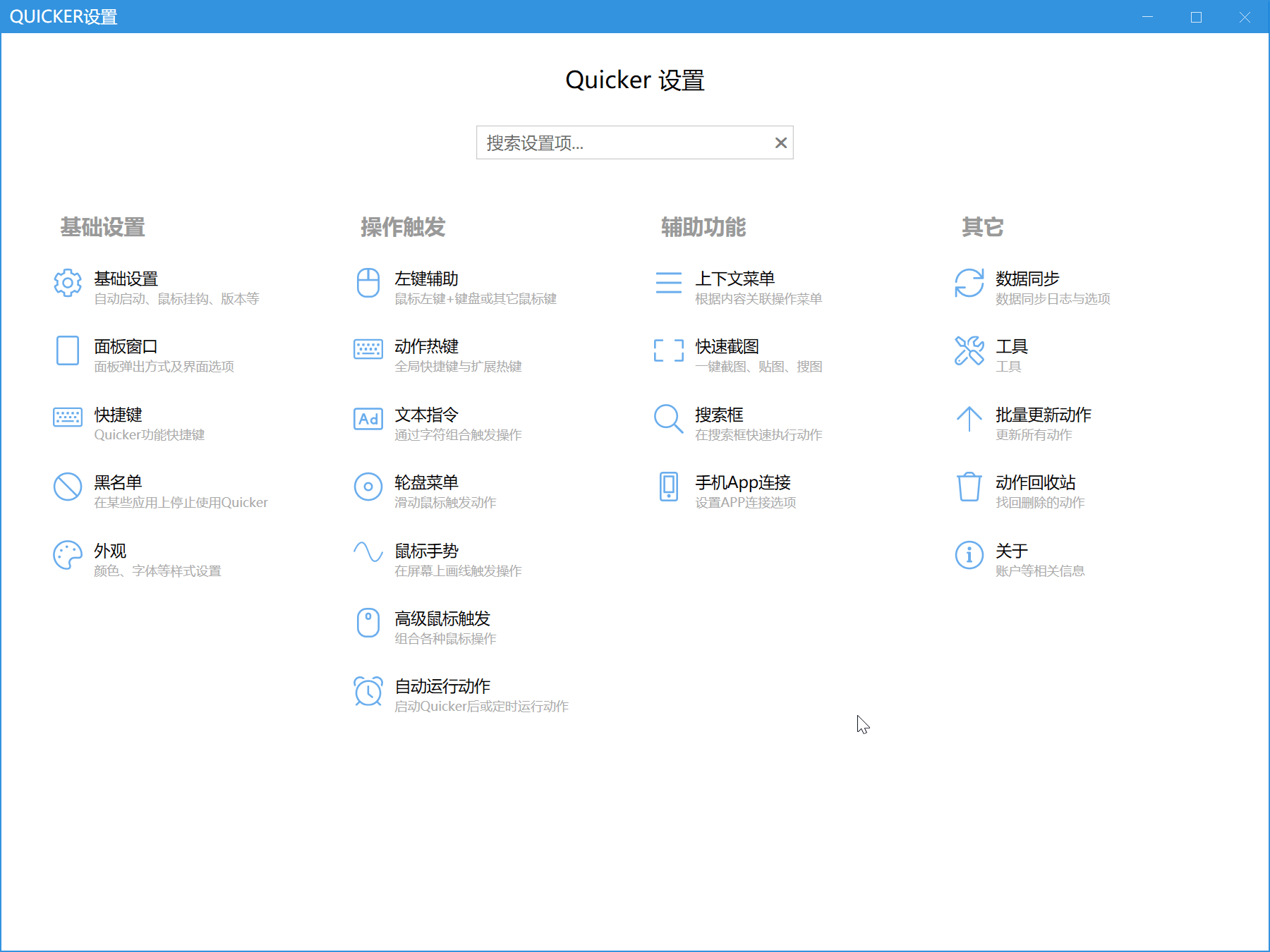Open 鼠标手势 mouse gesture settings
The height and width of the screenshot is (952, 1270).
[x=438, y=559]
